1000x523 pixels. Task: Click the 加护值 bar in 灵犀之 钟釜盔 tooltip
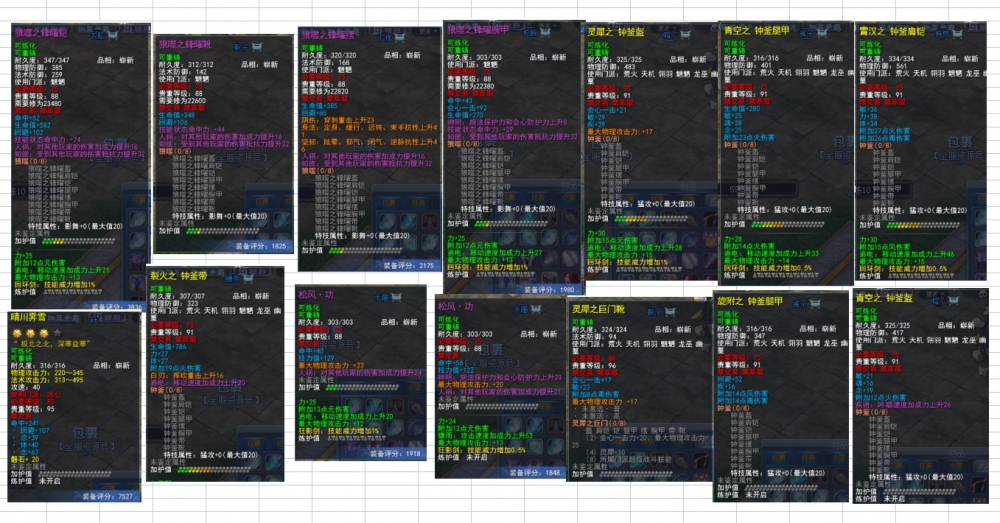[651, 218]
